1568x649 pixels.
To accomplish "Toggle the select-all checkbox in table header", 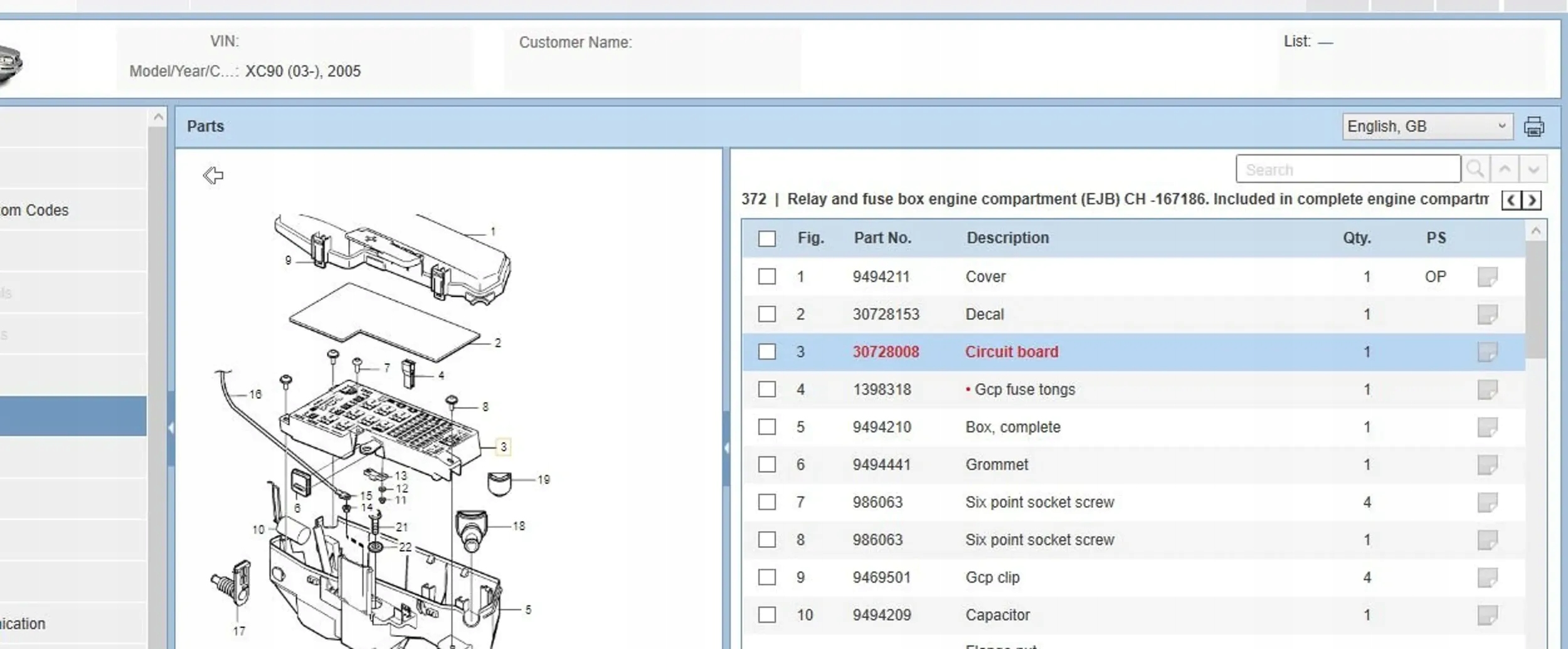I will point(766,239).
